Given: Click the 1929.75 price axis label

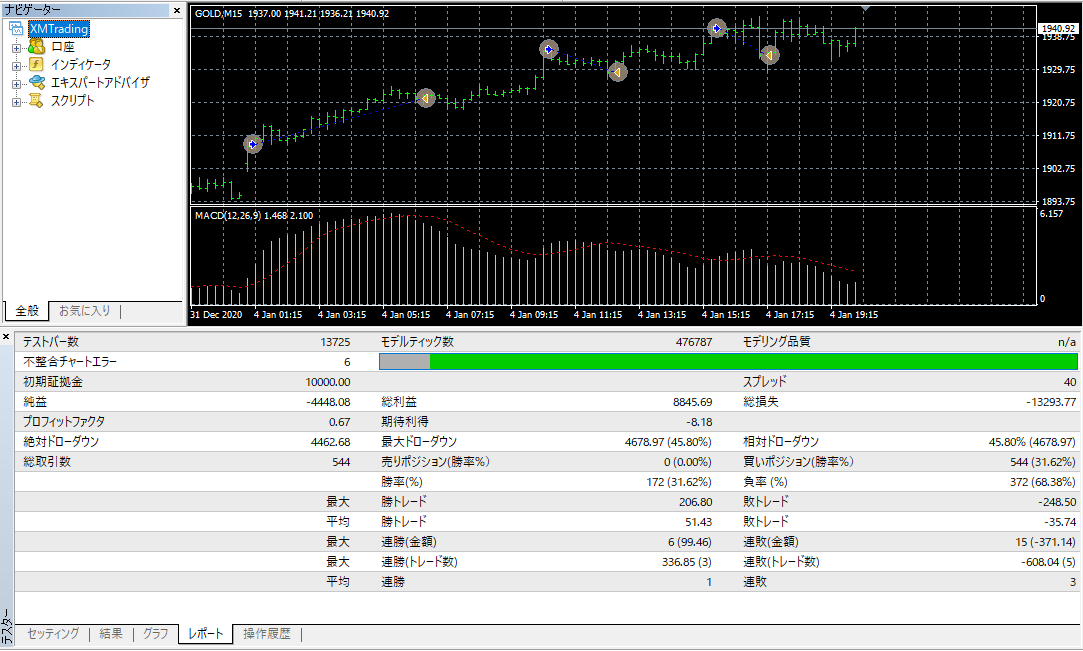Looking at the screenshot, I should coord(1058,70).
